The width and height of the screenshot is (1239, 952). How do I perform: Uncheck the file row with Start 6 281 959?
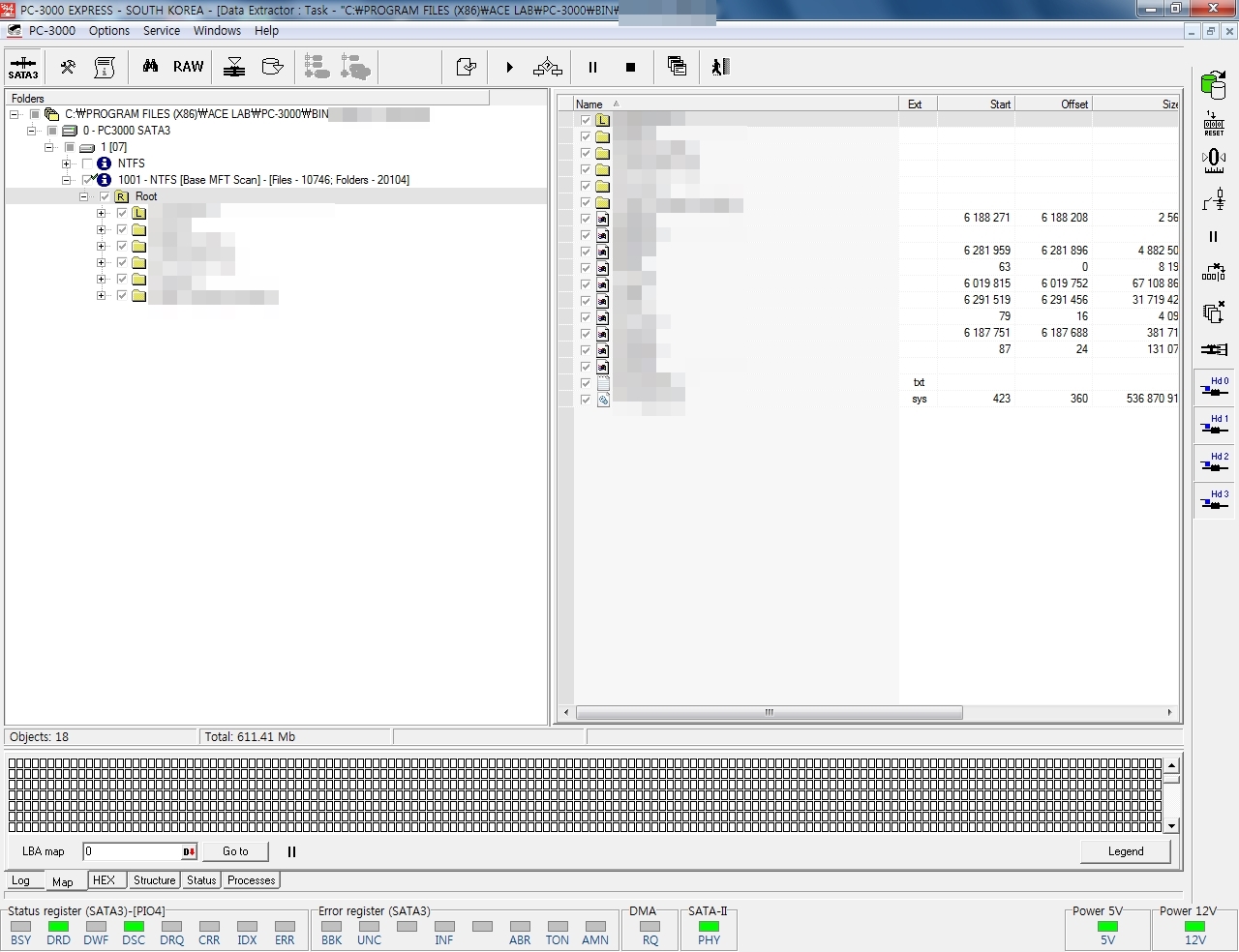point(586,252)
